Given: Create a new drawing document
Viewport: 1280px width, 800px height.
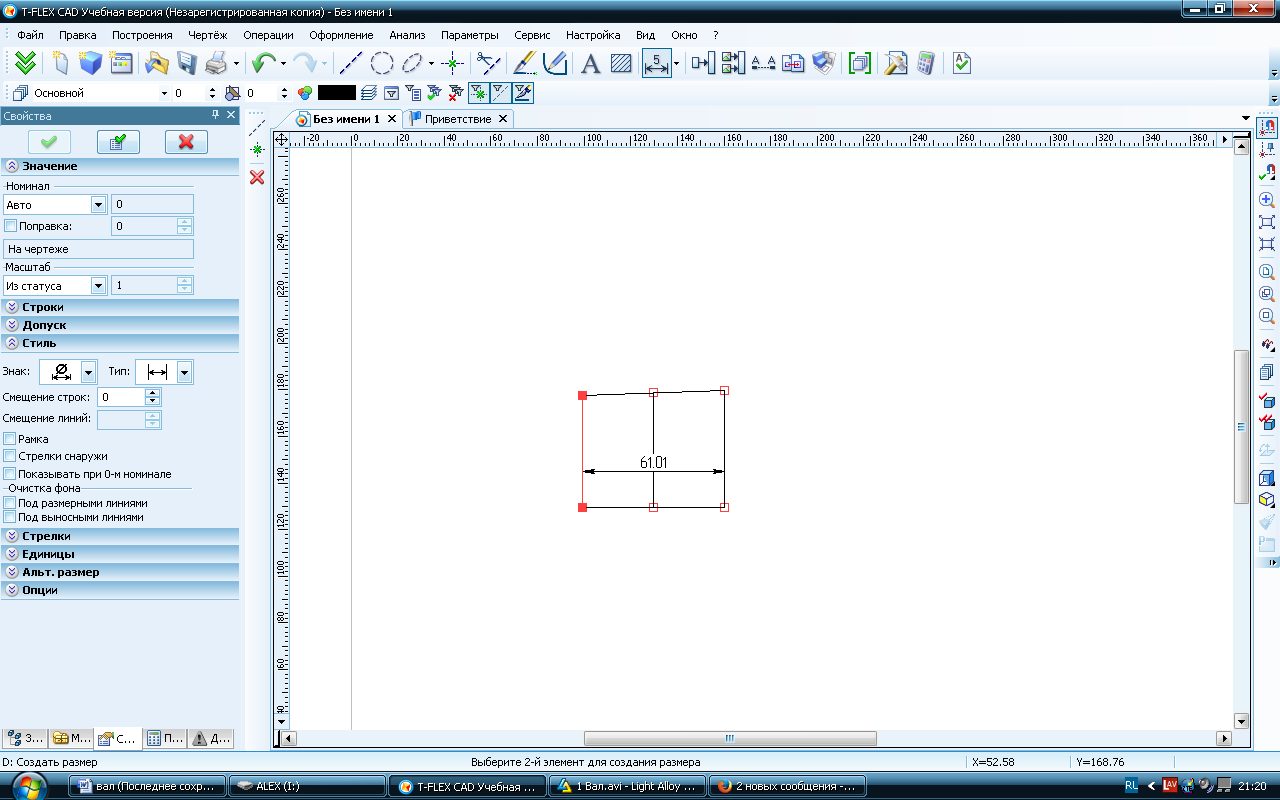Looking at the screenshot, I should click(x=61, y=63).
